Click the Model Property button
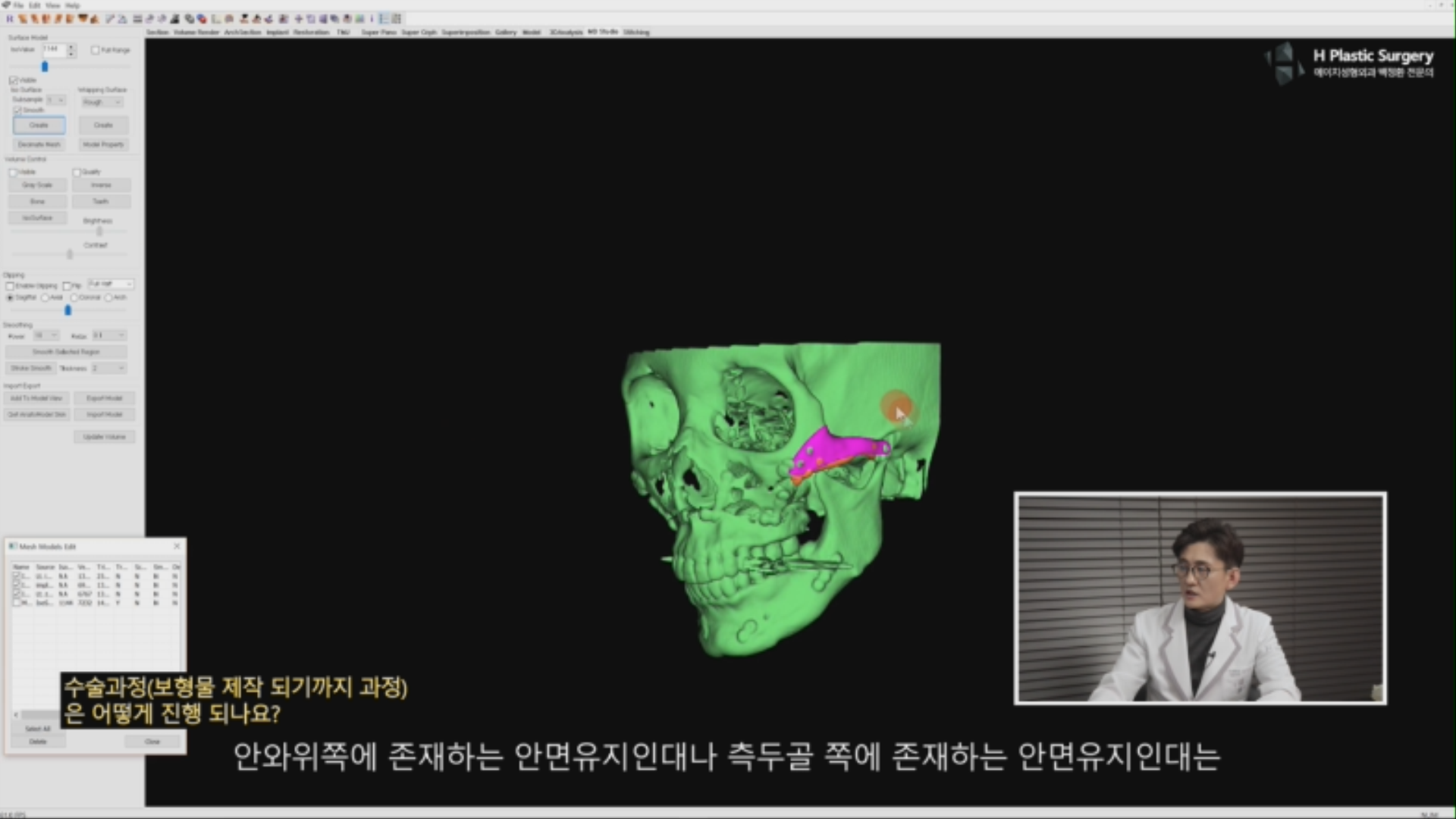The width and height of the screenshot is (1456, 819). [103, 144]
